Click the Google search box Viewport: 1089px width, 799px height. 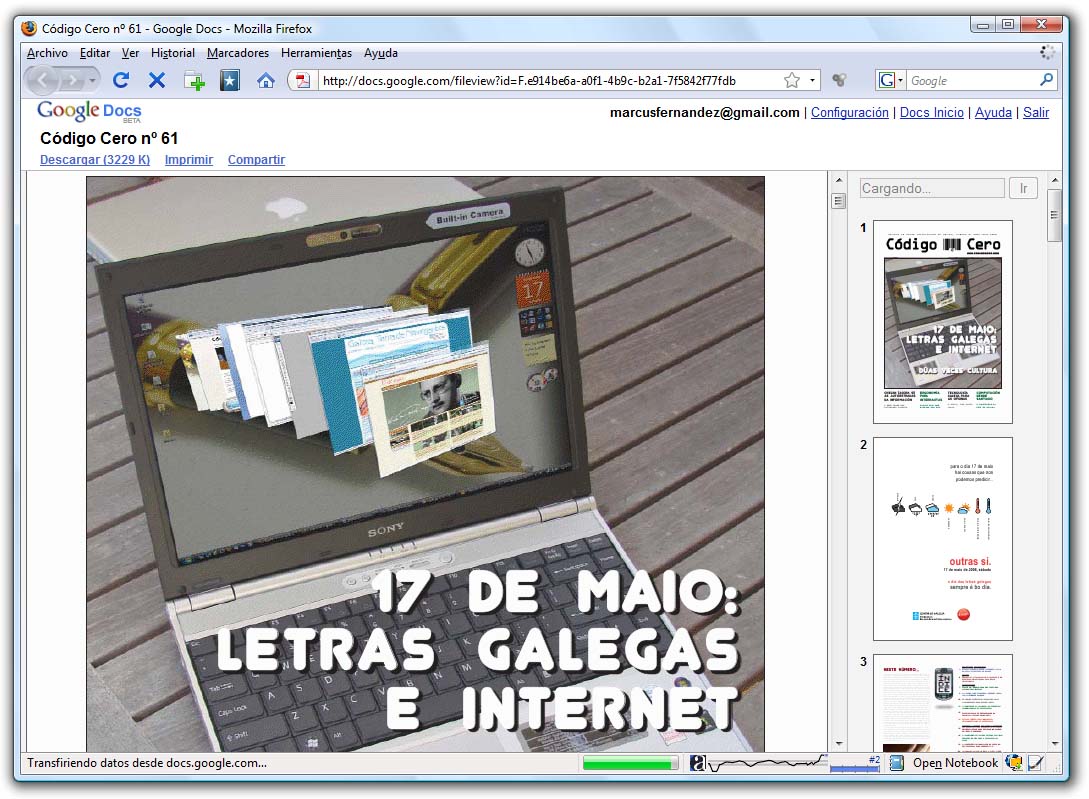click(x=972, y=81)
